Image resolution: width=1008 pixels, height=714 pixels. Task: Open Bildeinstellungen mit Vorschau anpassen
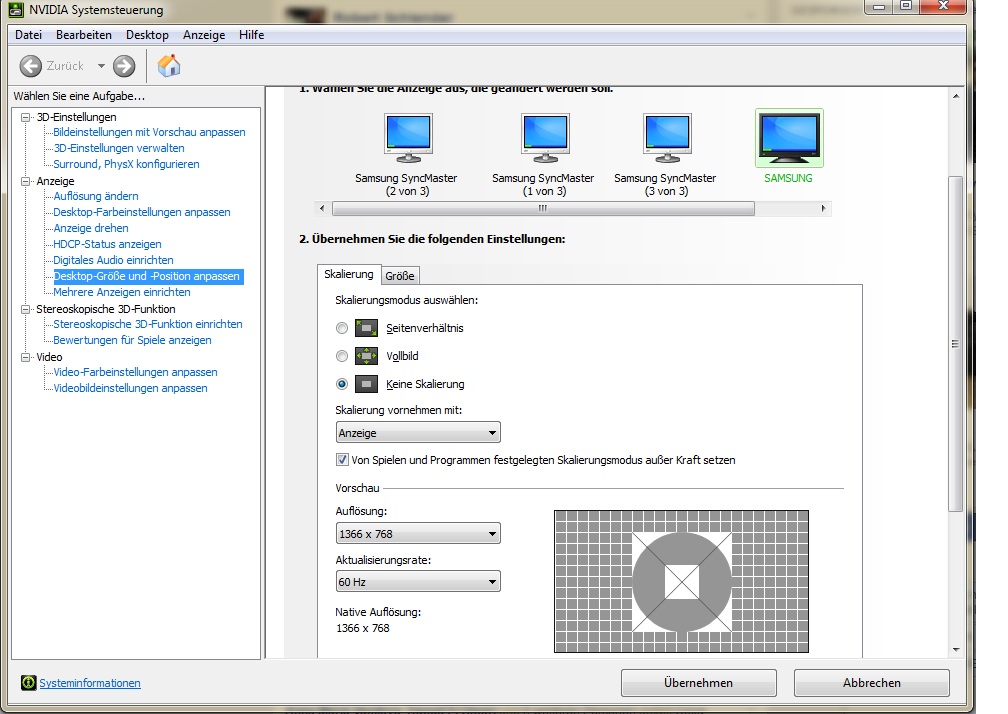149,132
